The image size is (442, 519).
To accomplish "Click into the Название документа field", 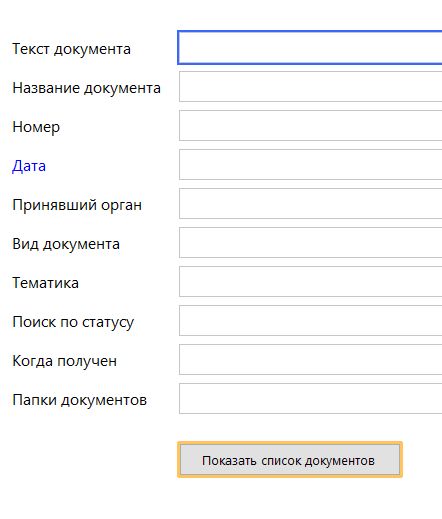I will coord(311,87).
